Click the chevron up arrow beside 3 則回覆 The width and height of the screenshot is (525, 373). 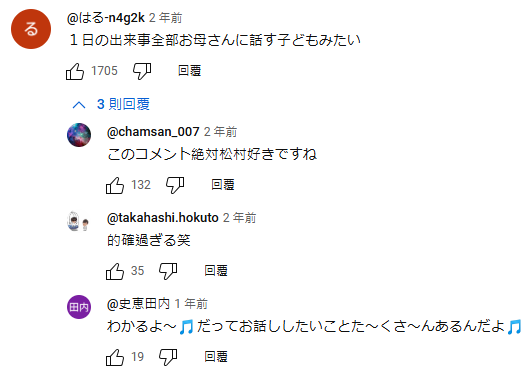(79, 105)
